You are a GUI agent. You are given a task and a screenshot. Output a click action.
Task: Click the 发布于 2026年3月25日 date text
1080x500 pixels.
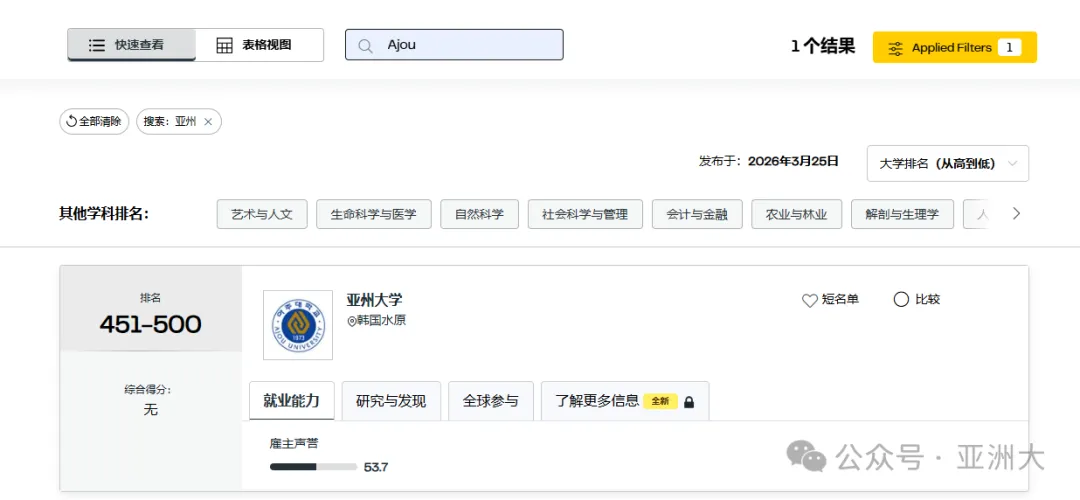tap(769, 161)
